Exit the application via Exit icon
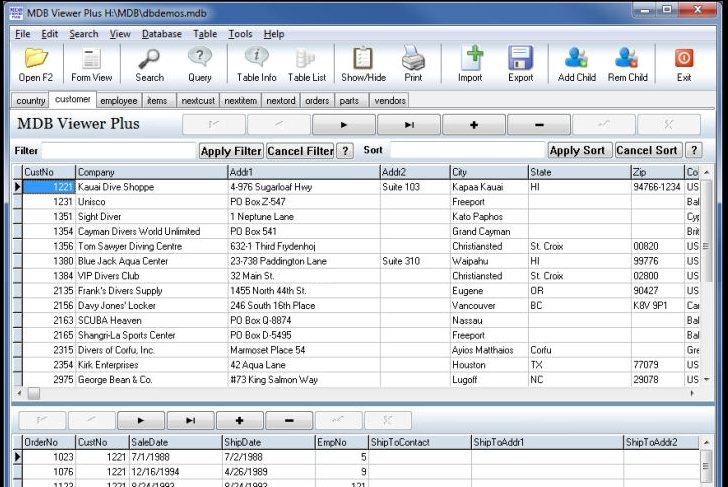Screen dimensions: 728x487 coord(684,65)
